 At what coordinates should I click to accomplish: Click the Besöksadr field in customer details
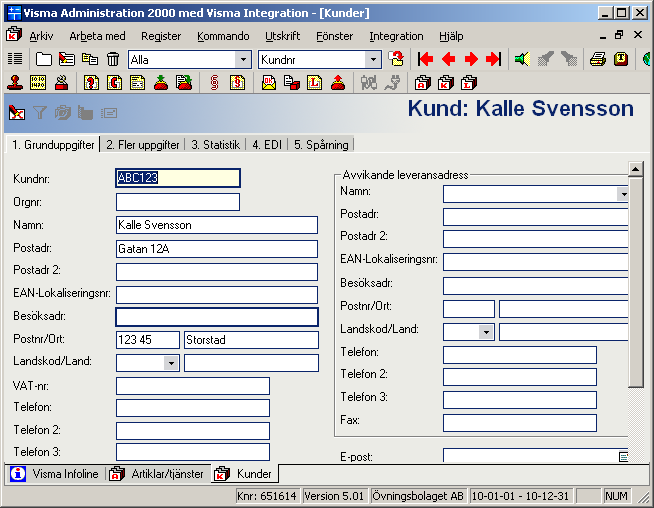point(217,317)
